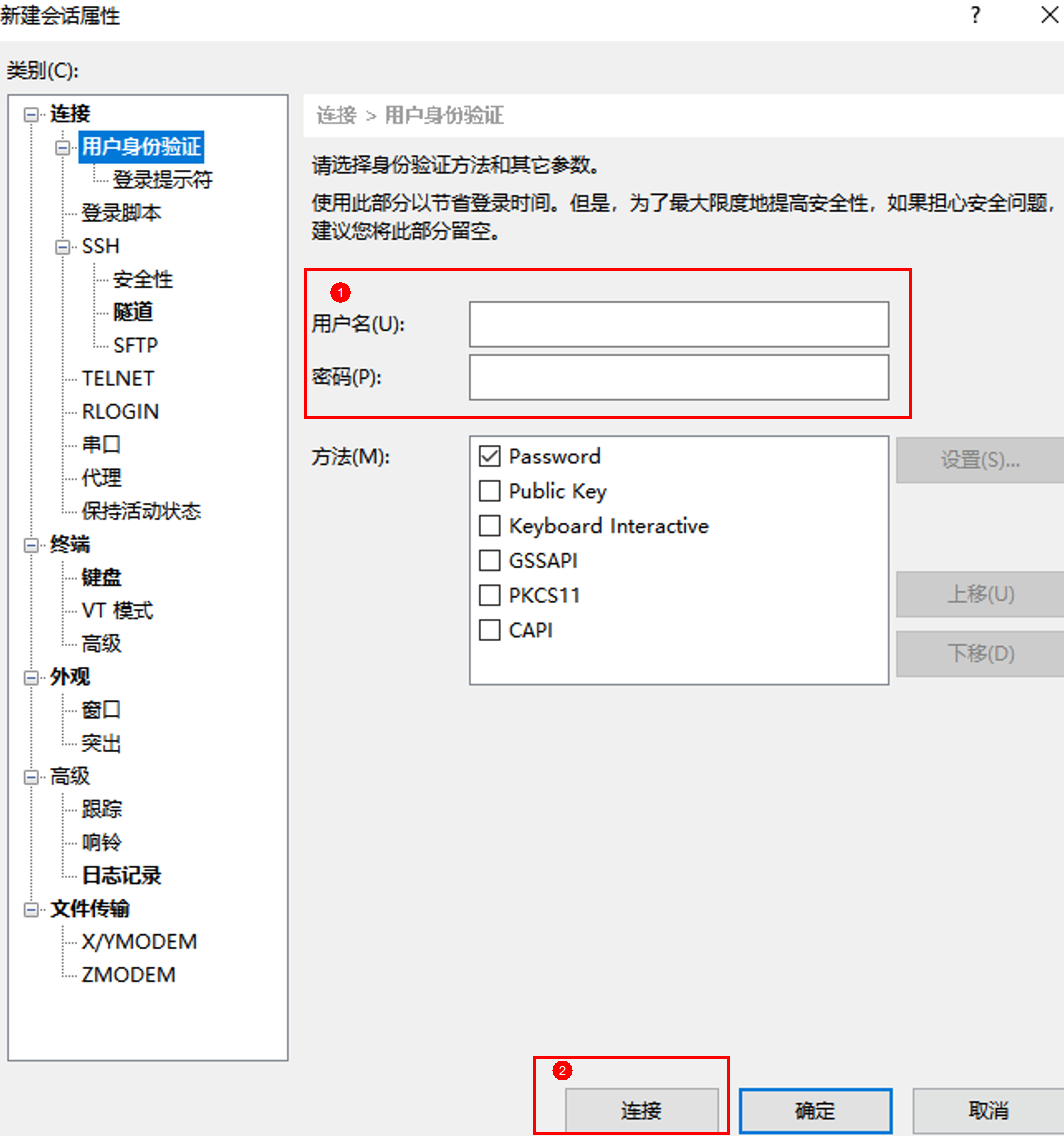Close the 新建会话属性 dialog

point(1050,15)
